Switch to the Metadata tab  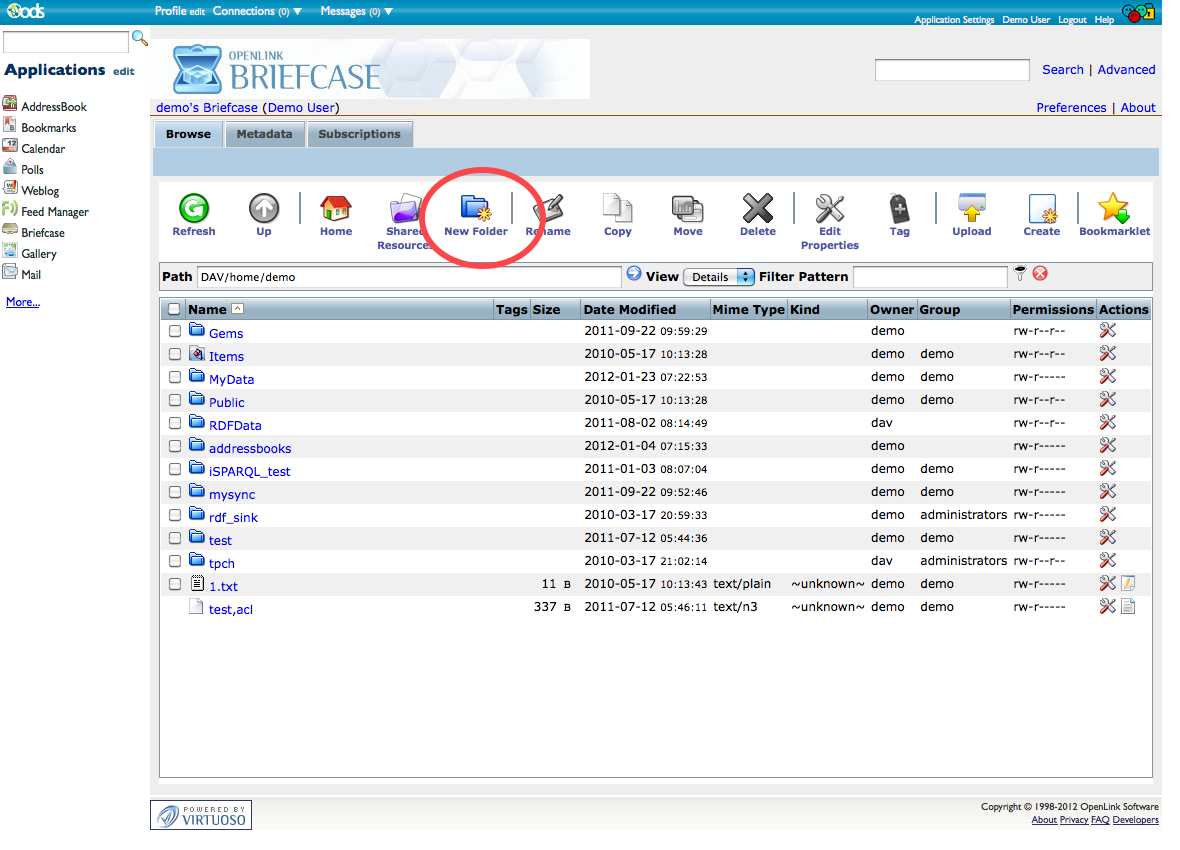click(x=264, y=134)
